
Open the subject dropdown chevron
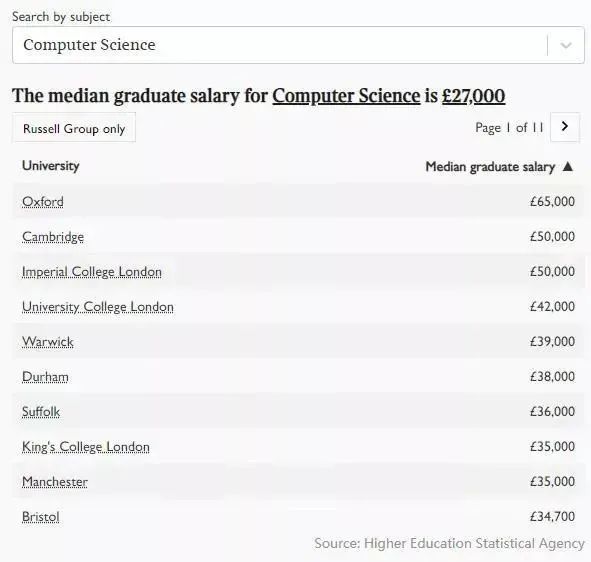566,46
